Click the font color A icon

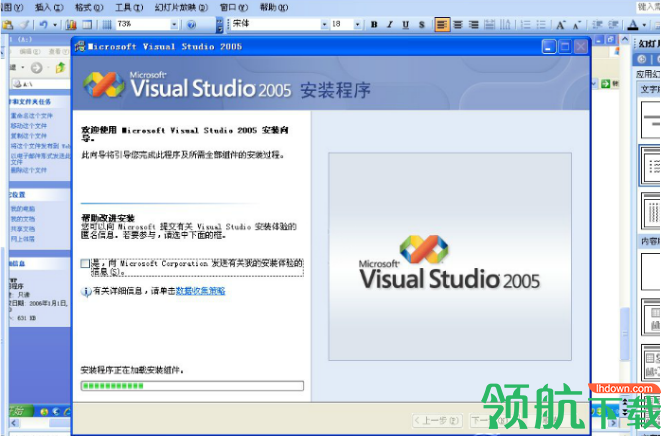[x=633, y=24]
